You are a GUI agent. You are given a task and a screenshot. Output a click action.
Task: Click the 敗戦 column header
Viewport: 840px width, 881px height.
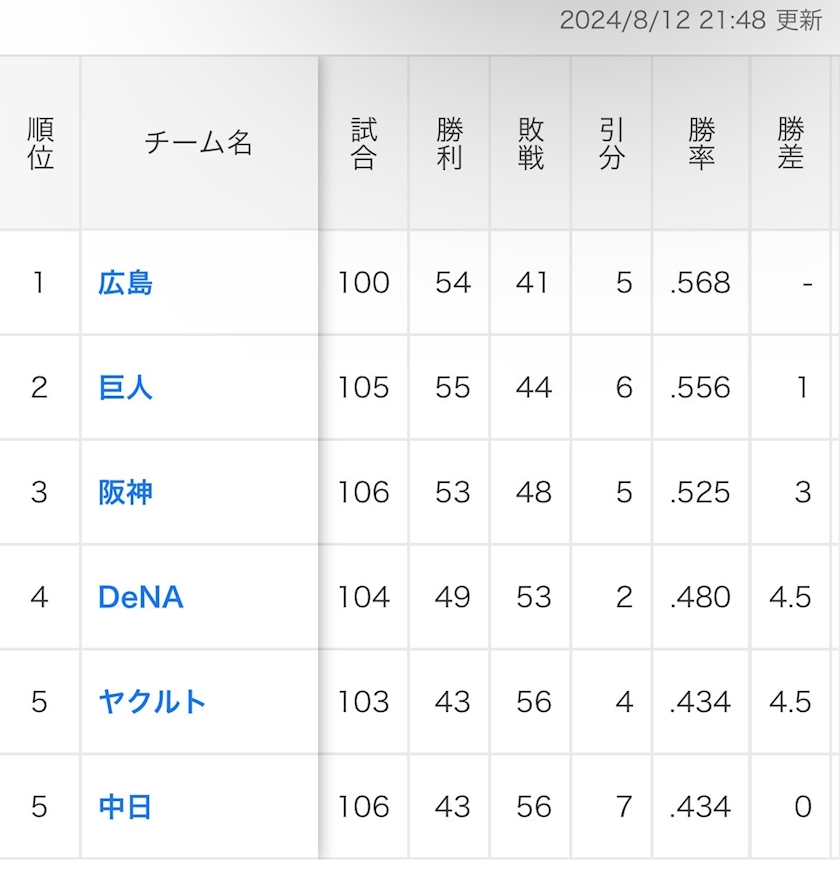pos(530,143)
